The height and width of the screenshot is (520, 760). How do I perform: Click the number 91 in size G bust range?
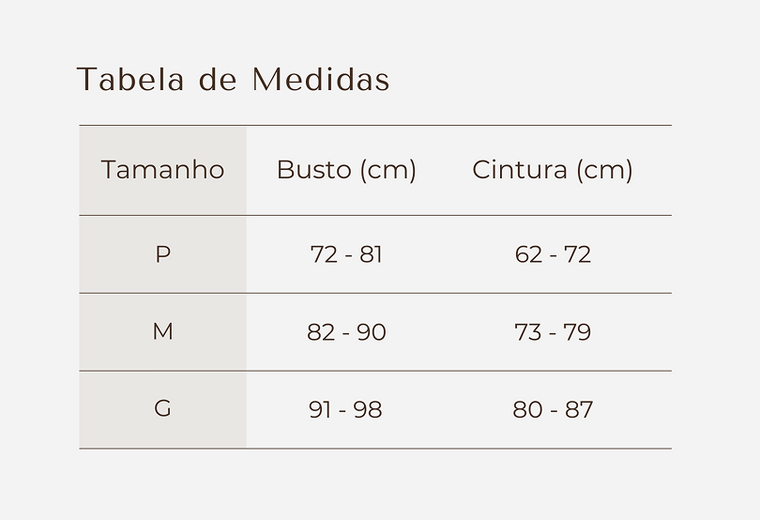click(x=321, y=409)
